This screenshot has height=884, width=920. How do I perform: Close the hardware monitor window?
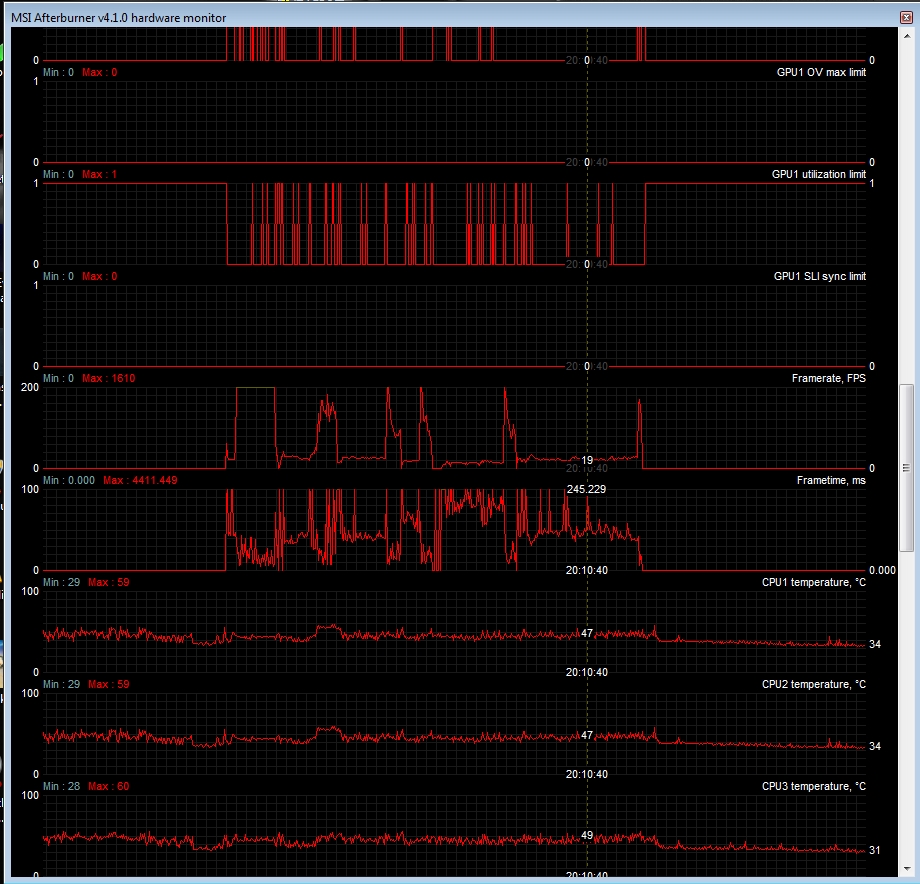907,18
